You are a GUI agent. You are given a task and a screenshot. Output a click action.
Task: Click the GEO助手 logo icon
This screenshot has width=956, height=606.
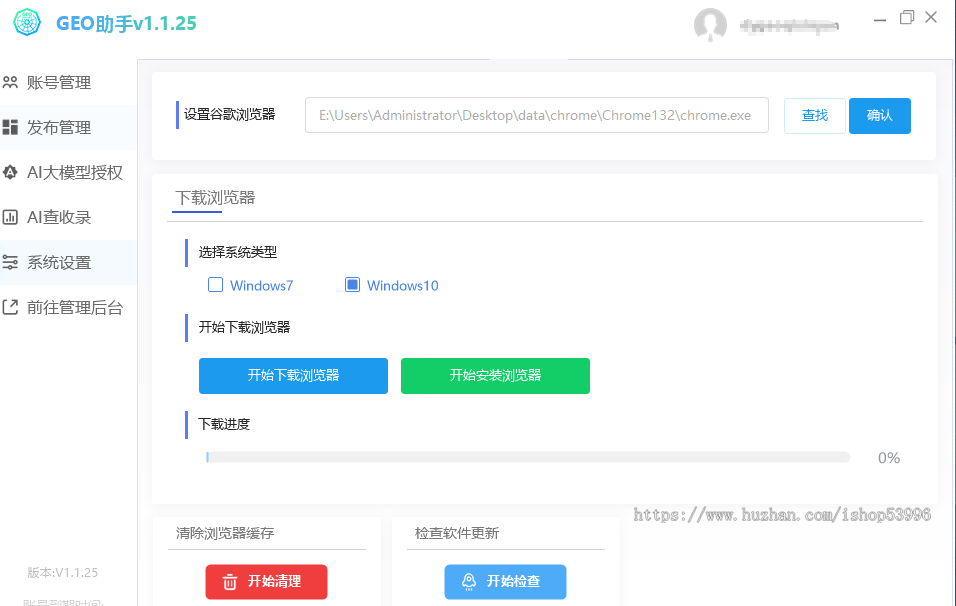tap(27, 22)
